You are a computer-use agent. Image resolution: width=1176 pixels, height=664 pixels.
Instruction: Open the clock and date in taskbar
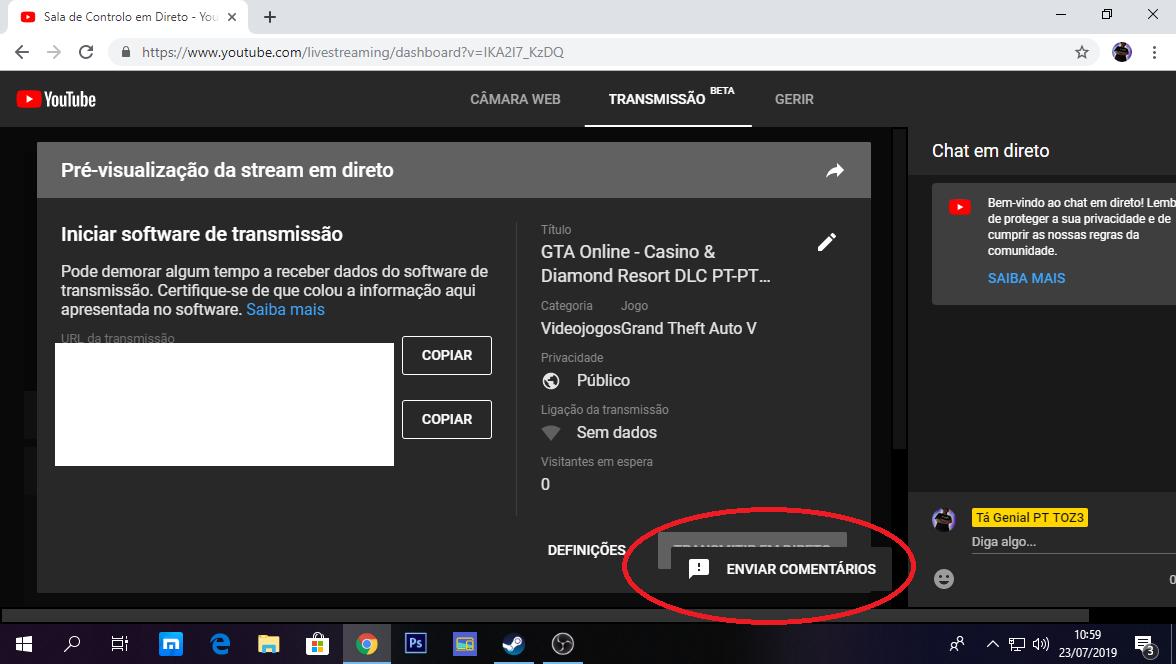(x=1088, y=644)
